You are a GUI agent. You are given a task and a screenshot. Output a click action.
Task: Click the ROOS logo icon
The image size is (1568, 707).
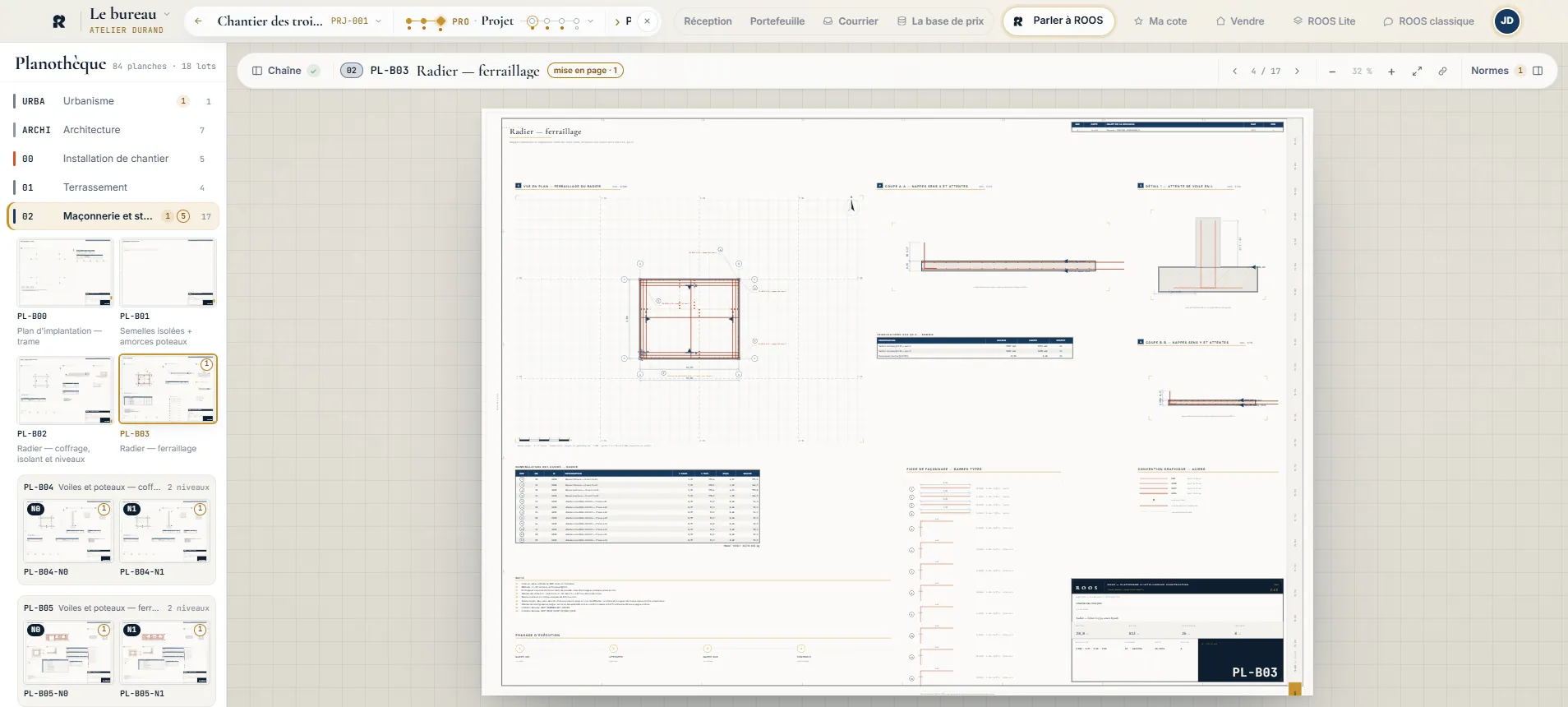click(x=59, y=21)
